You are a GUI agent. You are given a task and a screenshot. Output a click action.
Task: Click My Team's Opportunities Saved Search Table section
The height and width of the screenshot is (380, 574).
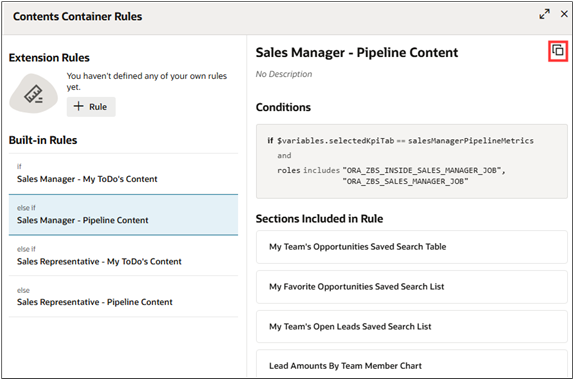(412, 247)
